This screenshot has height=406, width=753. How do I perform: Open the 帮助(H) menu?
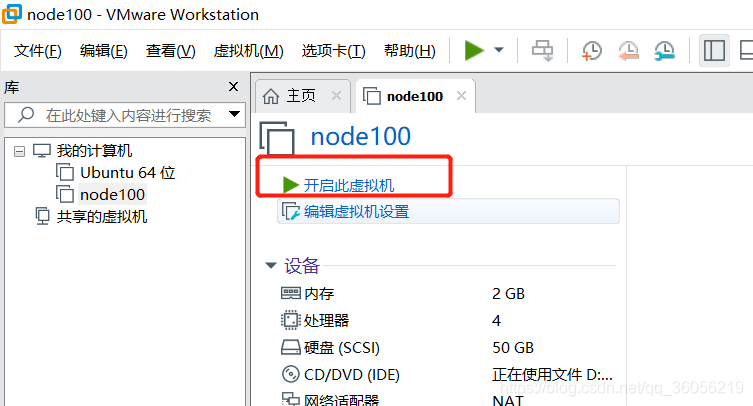(x=410, y=50)
